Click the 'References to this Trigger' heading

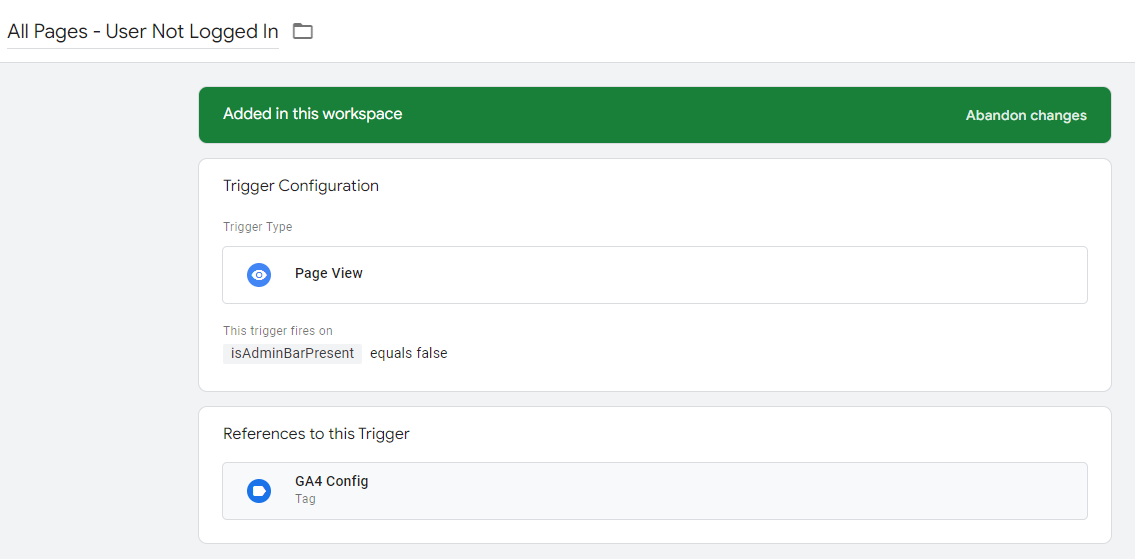pyautogui.click(x=316, y=434)
